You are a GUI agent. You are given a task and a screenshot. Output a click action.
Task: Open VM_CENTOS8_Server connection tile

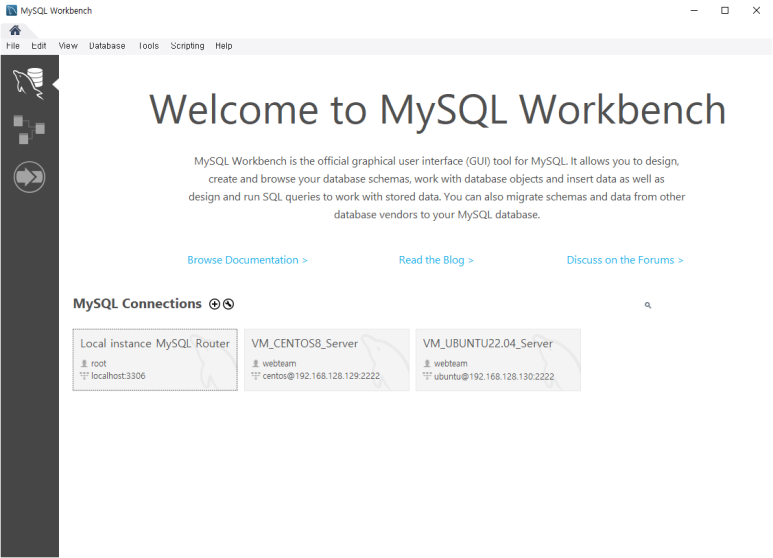click(326, 360)
